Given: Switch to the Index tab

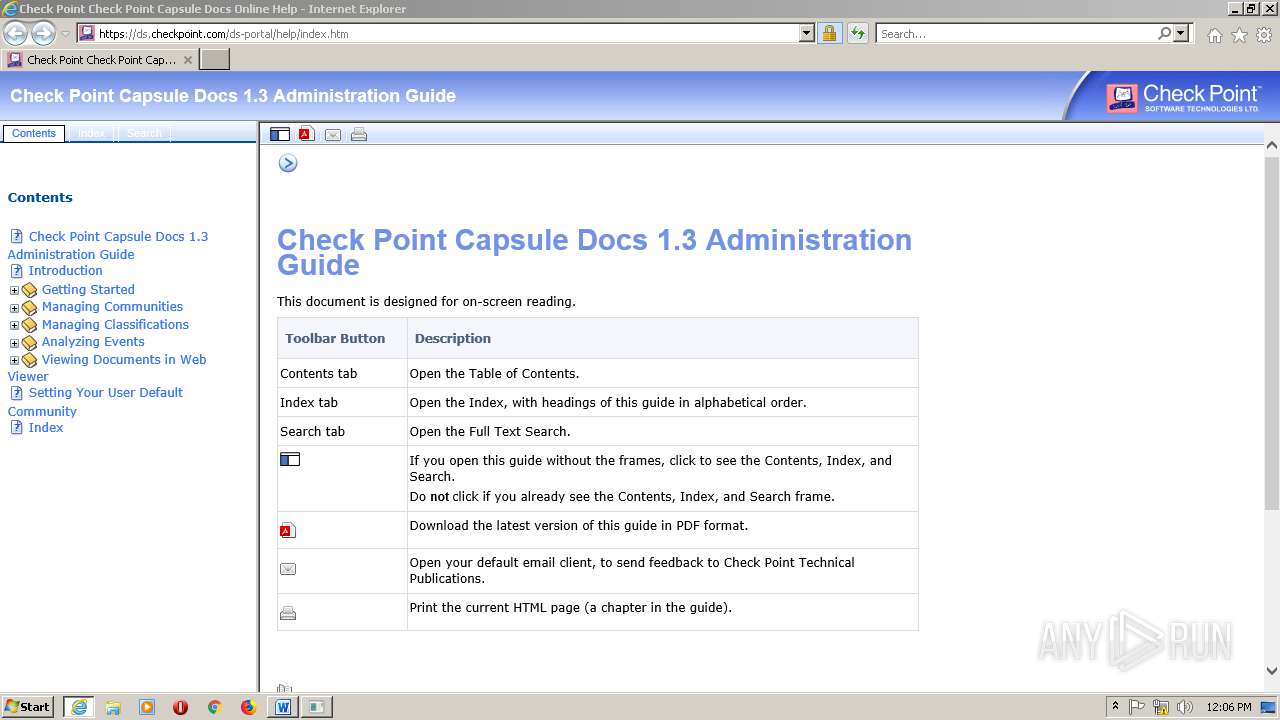Looking at the screenshot, I should (92, 133).
